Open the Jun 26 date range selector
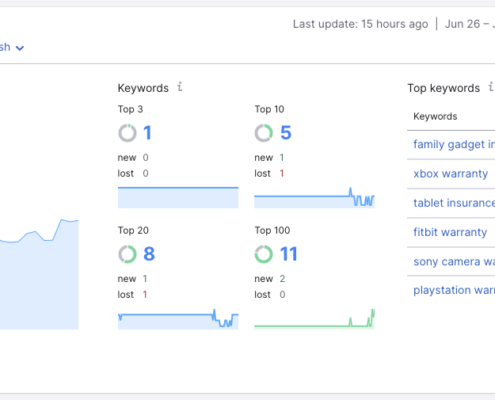The height and width of the screenshot is (400, 495). pos(470,24)
